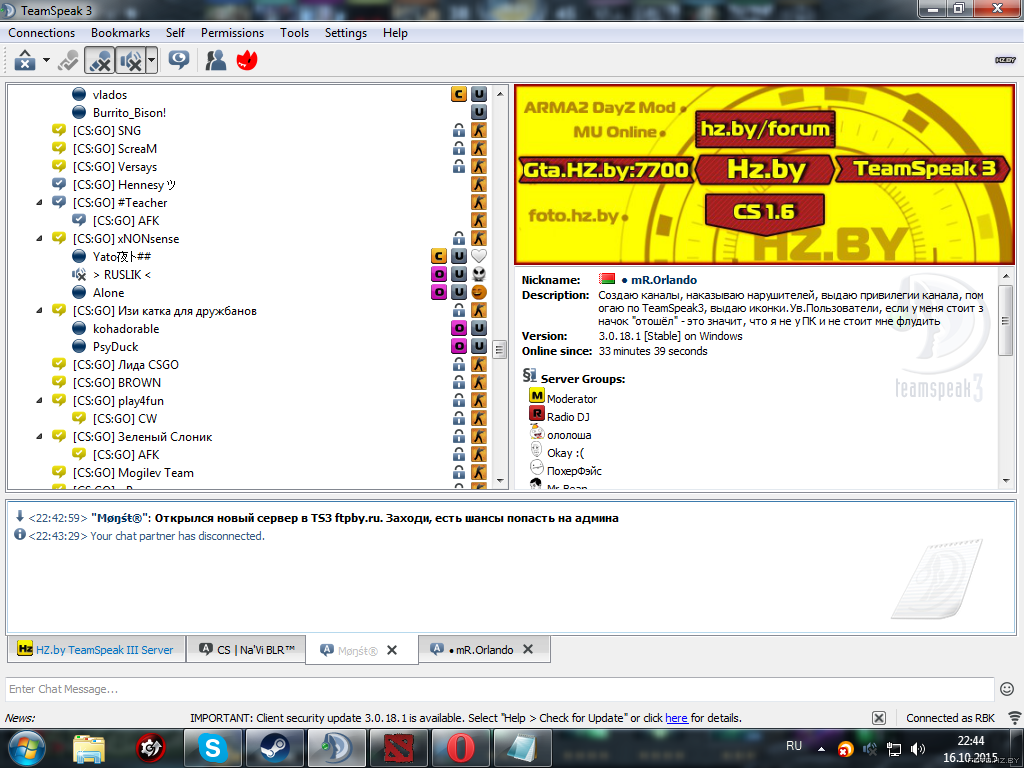
Task: Click the channel tree scrollbar thumb
Action: [x=500, y=349]
